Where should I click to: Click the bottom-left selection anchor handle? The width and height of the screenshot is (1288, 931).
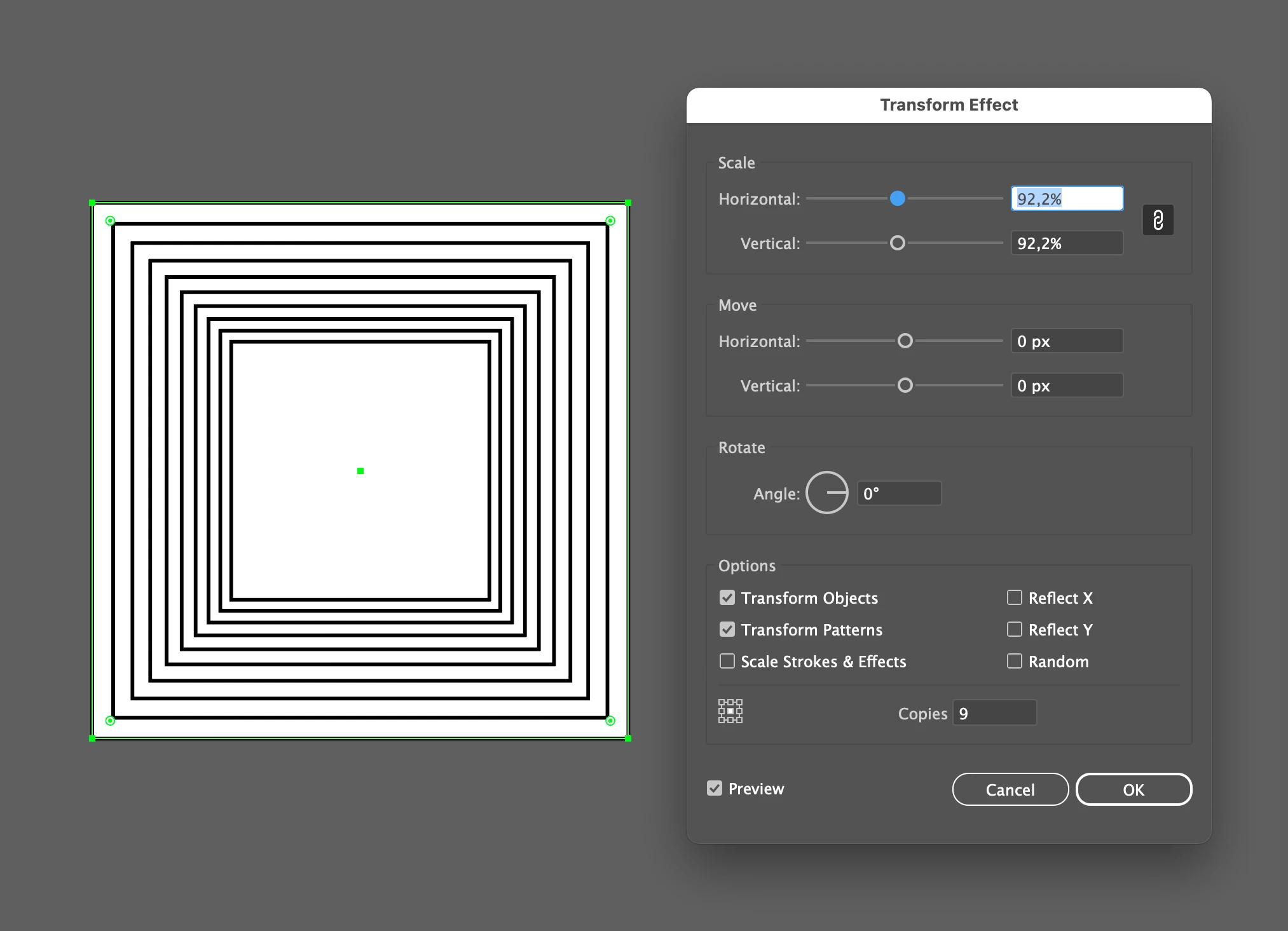point(92,738)
